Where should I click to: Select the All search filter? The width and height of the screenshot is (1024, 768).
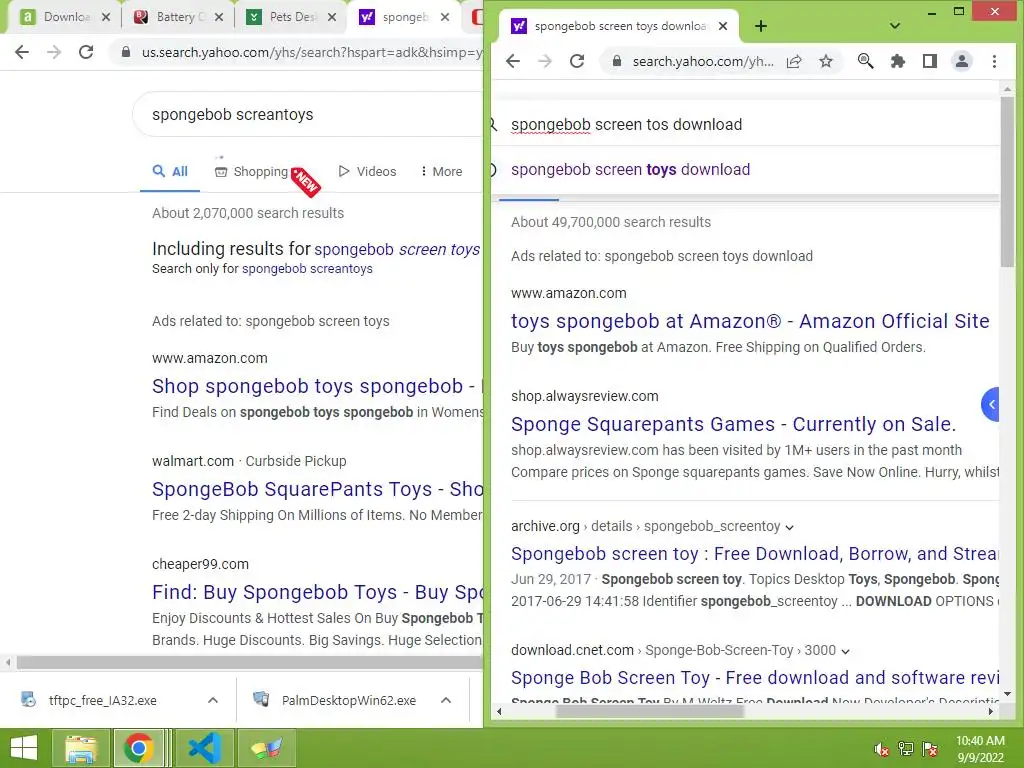170,172
